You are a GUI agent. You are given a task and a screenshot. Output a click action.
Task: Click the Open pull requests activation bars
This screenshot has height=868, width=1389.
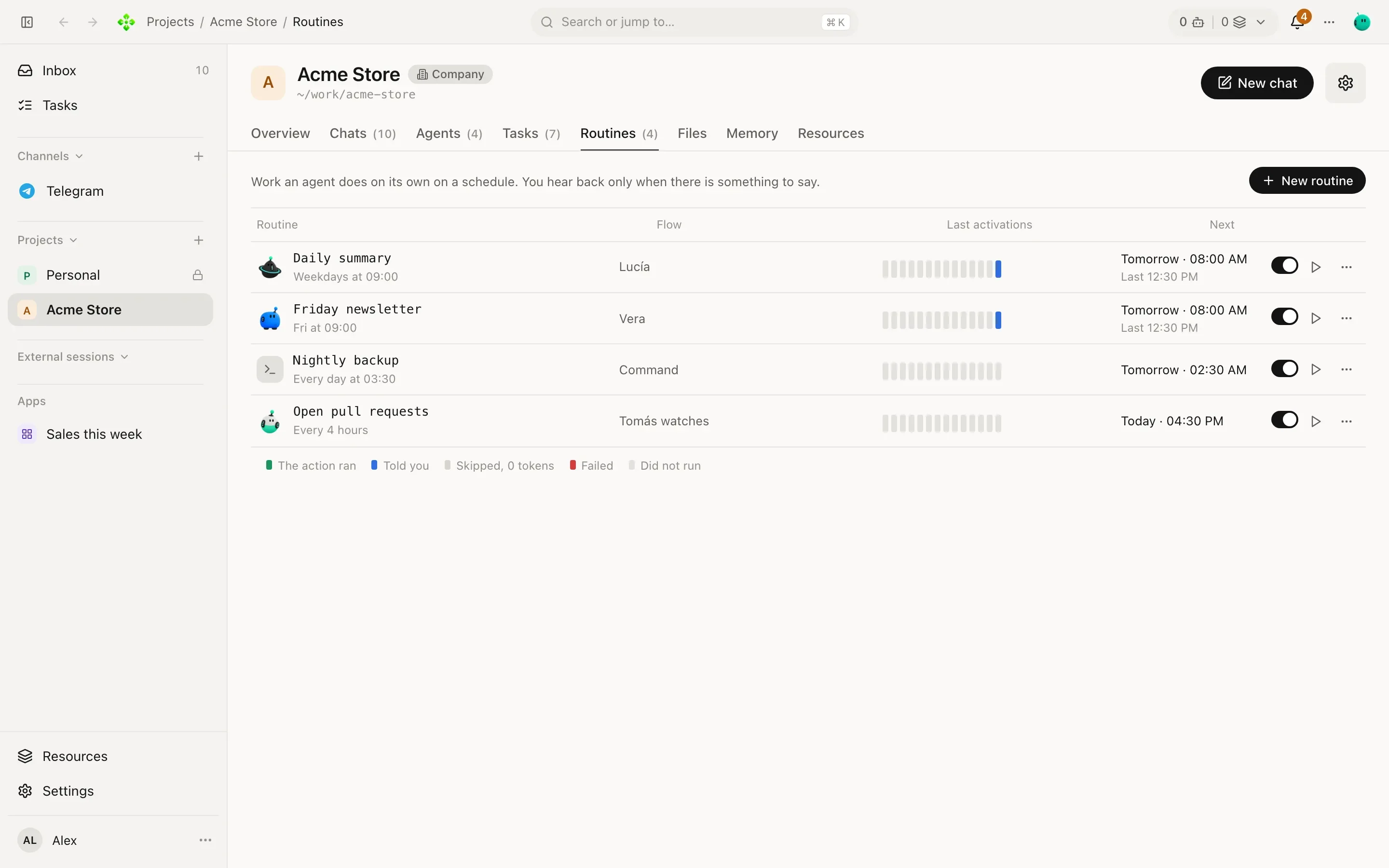coord(941,423)
